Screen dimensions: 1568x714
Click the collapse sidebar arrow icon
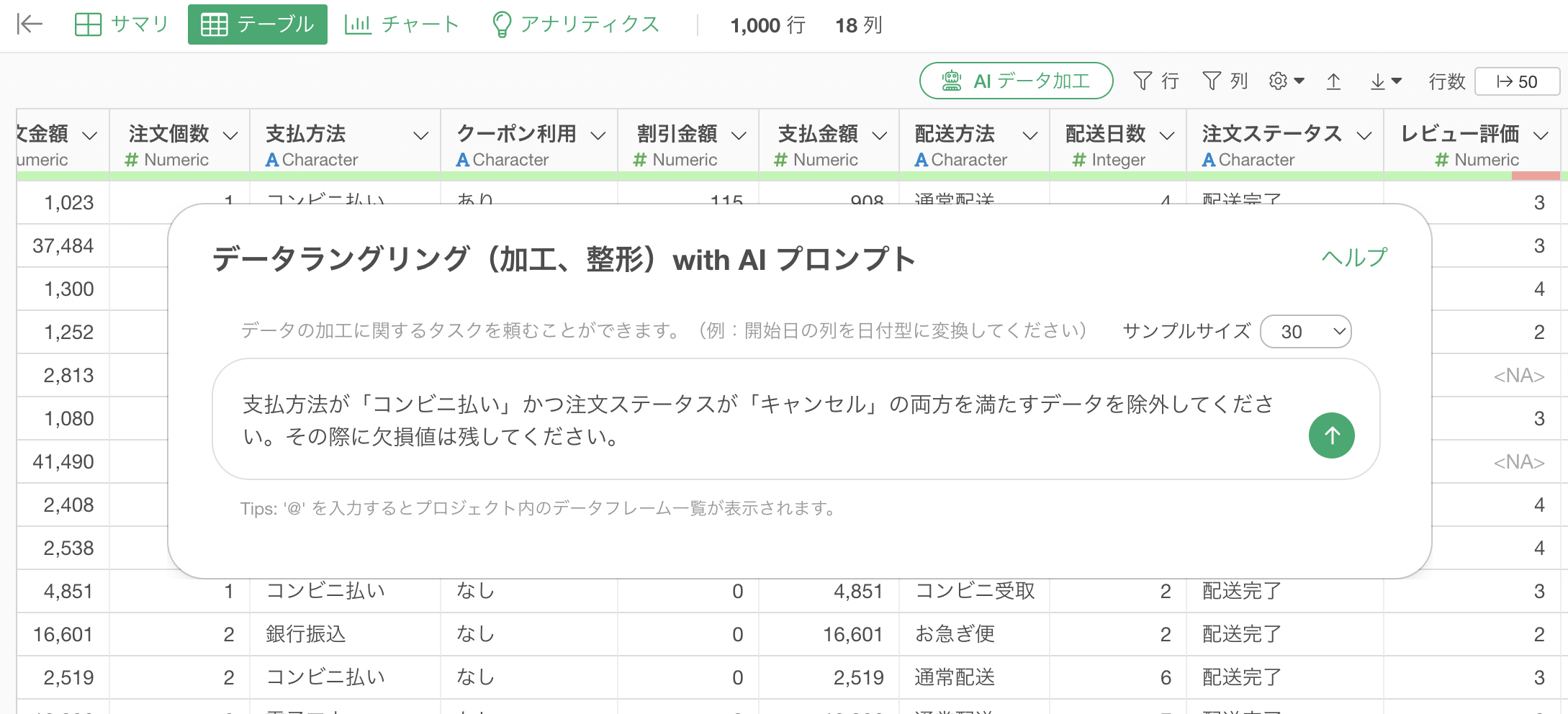30,24
